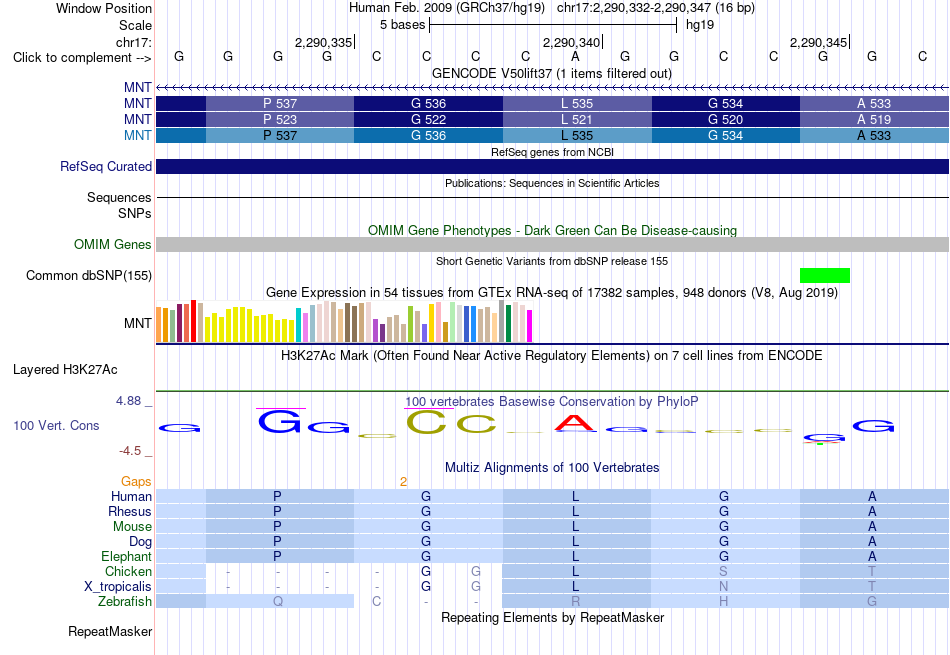
Task: Open 'Short Genetic Variants from dbSNP' title
Action: pos(552,261)
